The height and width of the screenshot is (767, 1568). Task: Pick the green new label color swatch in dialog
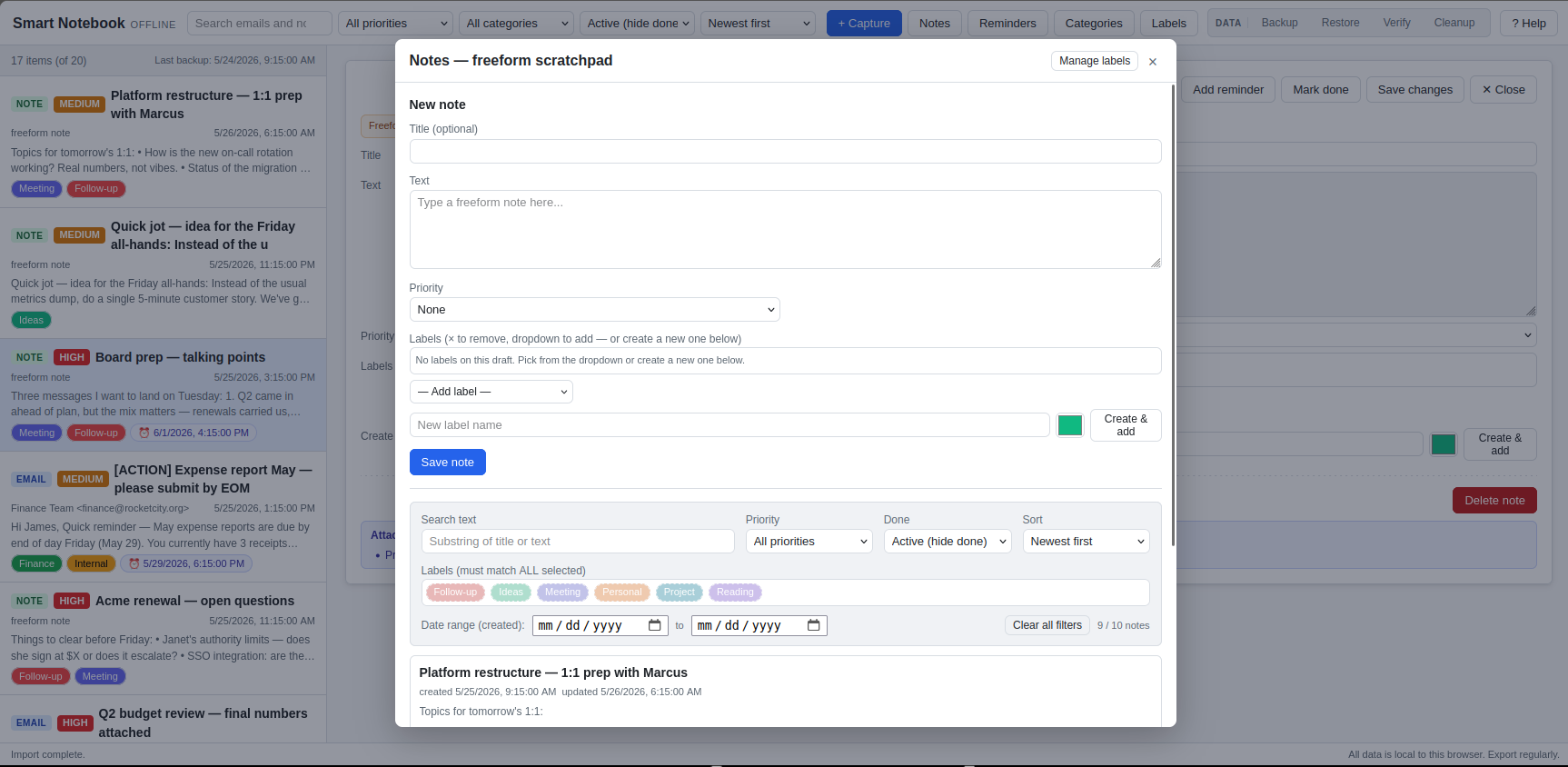[1070, 425]
